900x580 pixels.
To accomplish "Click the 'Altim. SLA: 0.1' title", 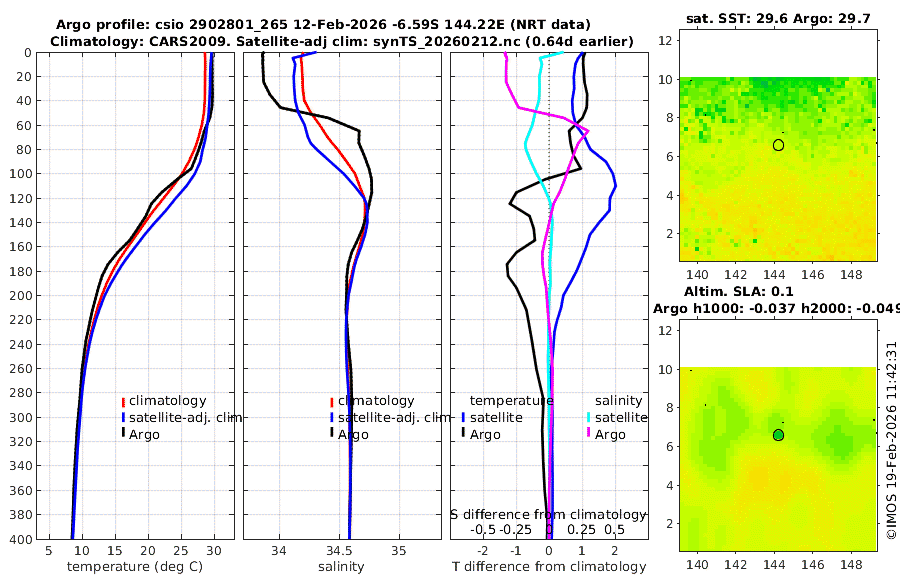I will click(x=738, y=292).
